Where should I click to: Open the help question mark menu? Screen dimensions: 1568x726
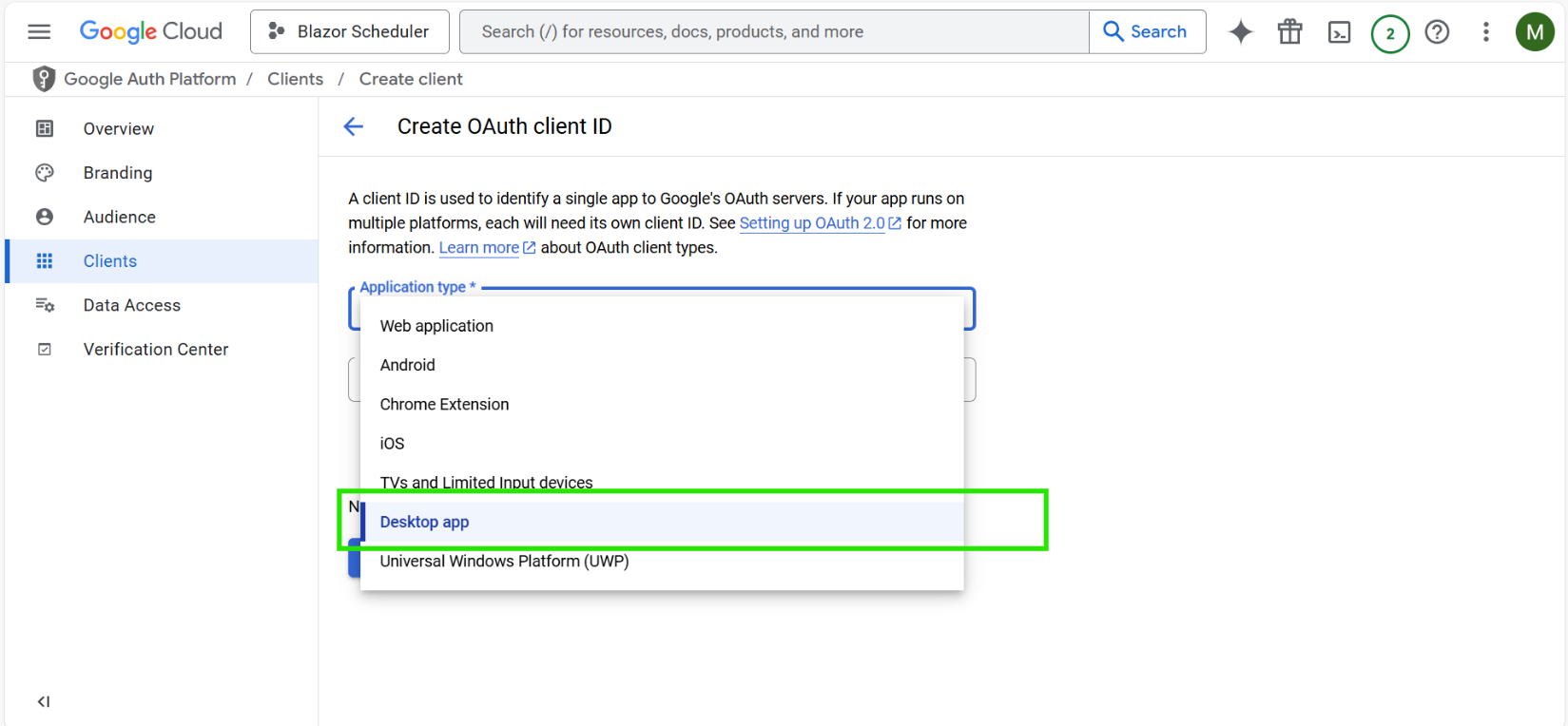1438,32
